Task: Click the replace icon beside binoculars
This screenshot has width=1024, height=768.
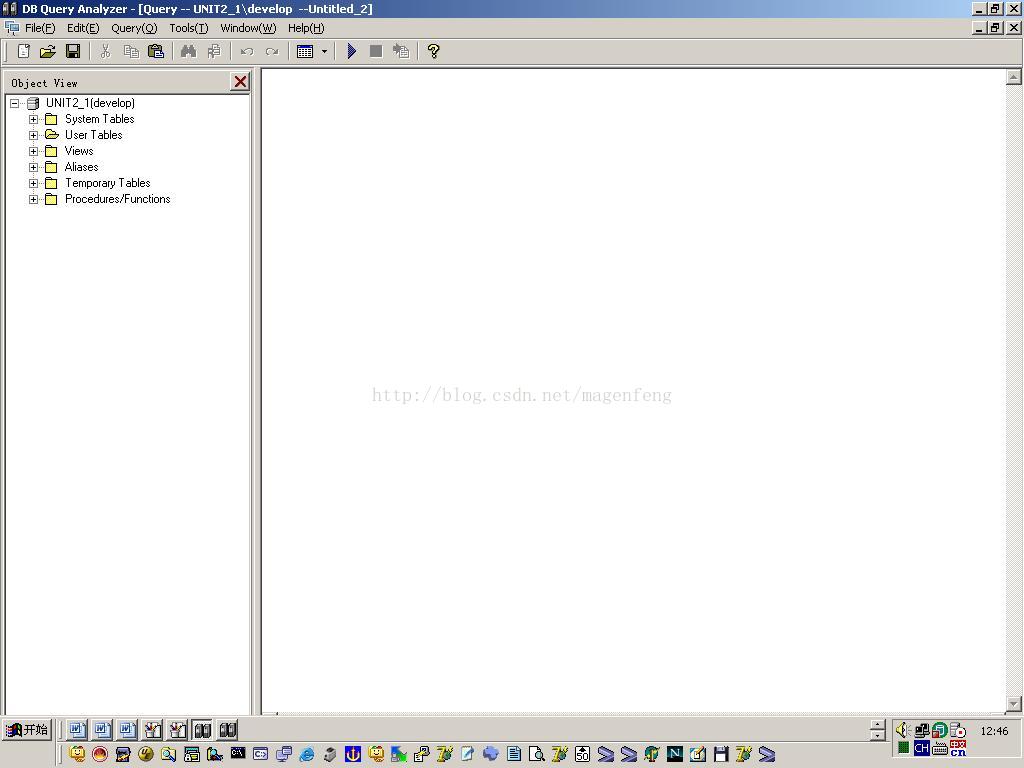Action: tap(214, 51)
